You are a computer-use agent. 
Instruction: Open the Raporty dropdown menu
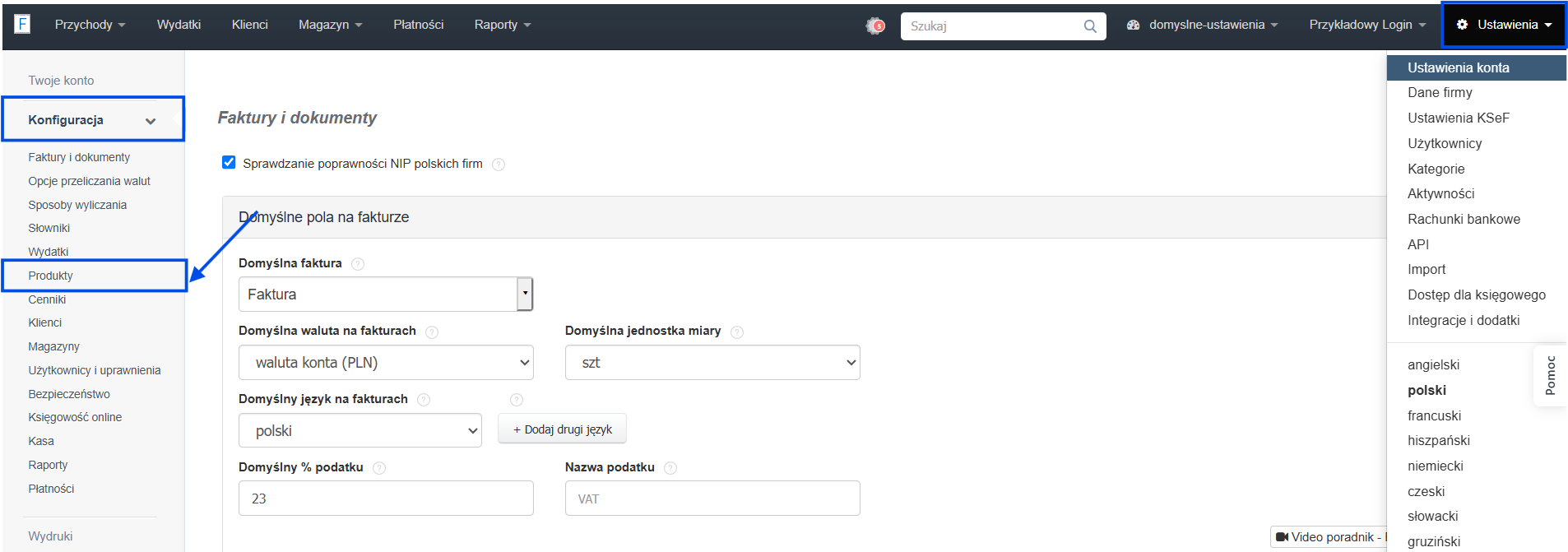tap(502, 25)
